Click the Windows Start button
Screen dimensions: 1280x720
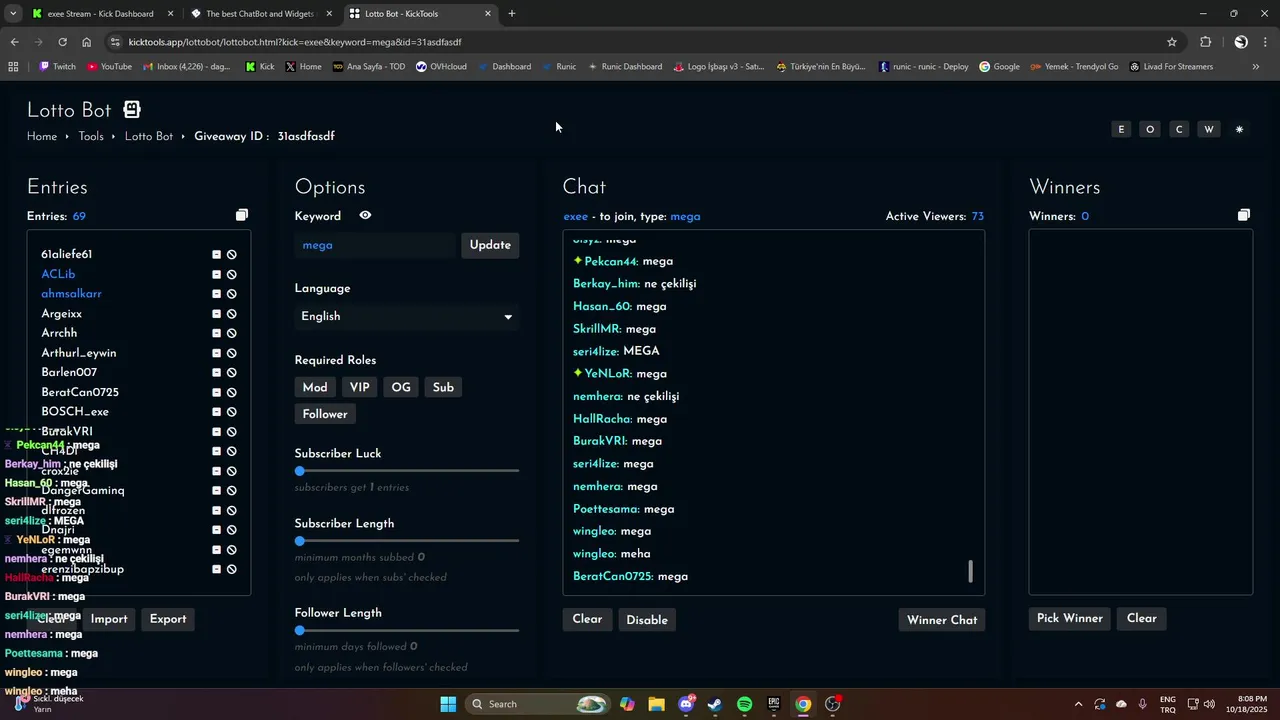point(448,704)
